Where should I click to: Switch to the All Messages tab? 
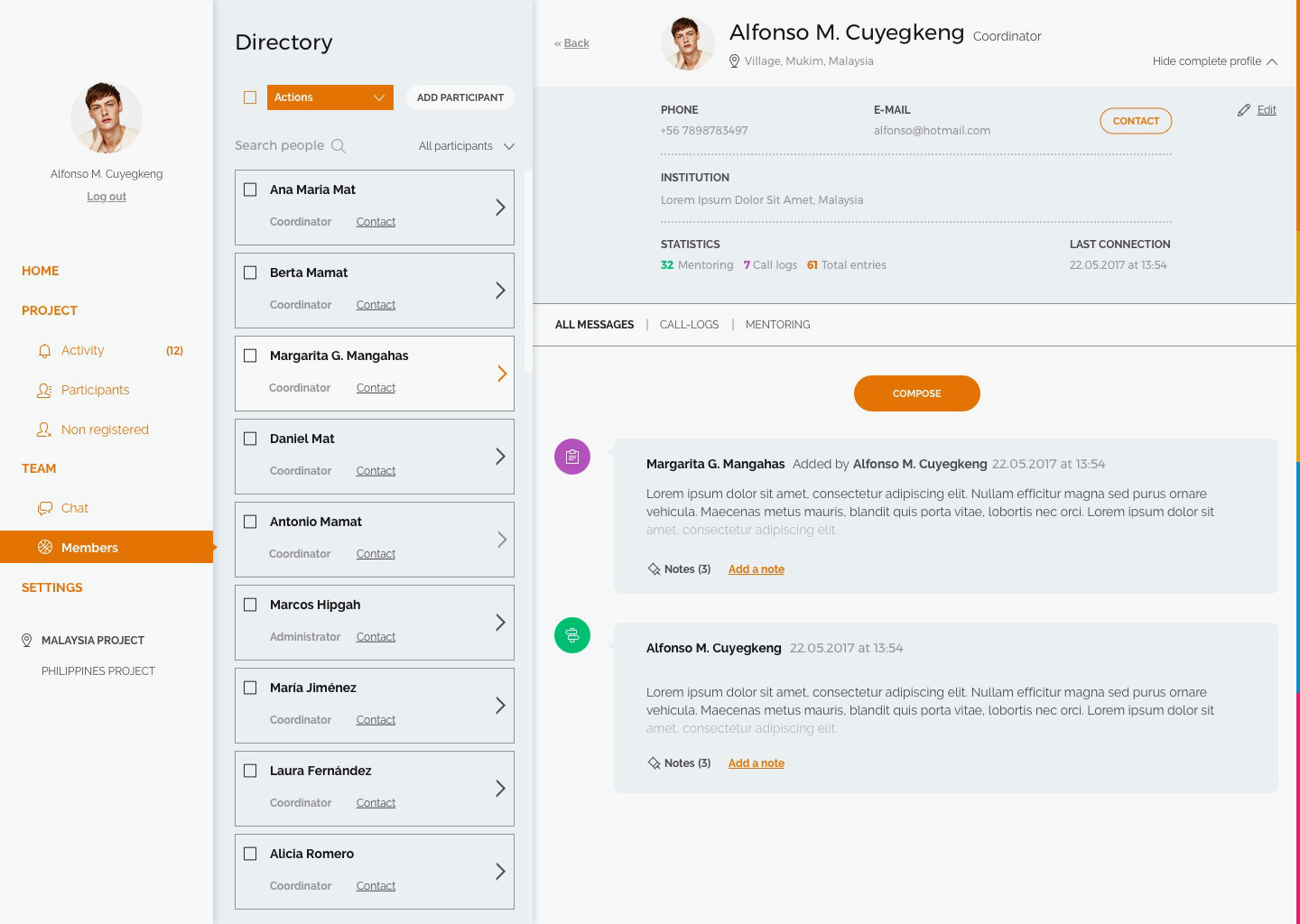pos(594,325)
